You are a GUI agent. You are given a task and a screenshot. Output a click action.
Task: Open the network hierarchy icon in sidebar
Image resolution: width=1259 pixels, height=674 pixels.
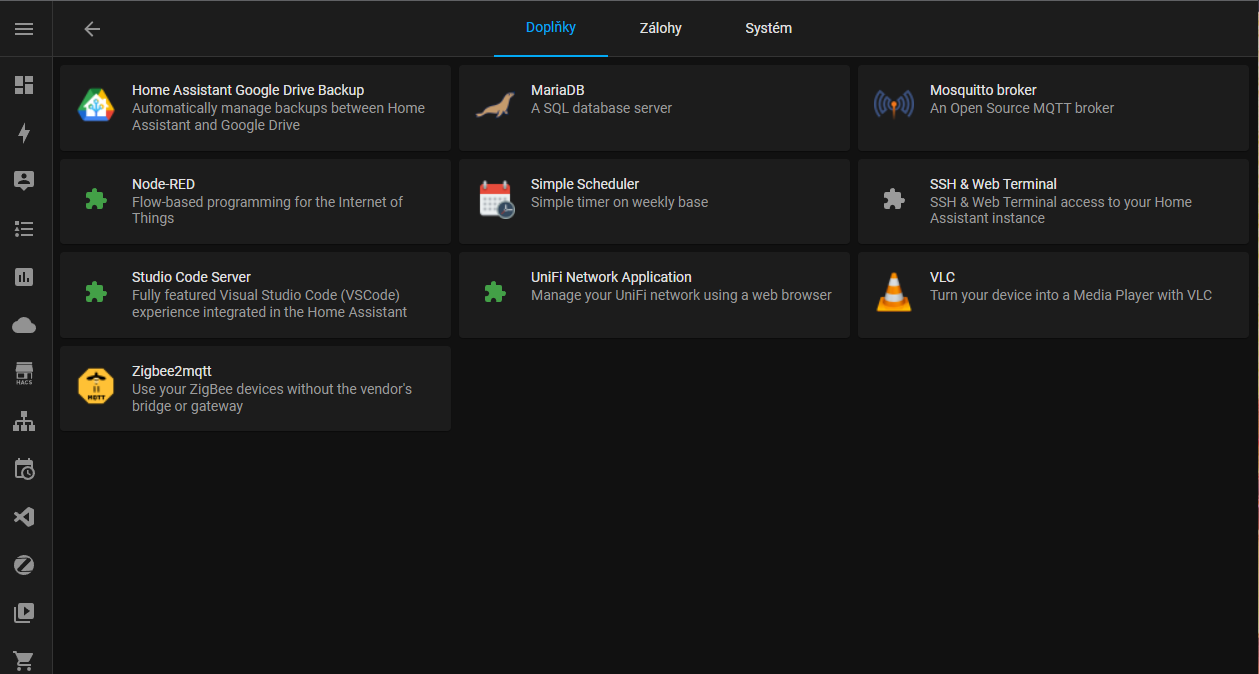tap(24, 421)
